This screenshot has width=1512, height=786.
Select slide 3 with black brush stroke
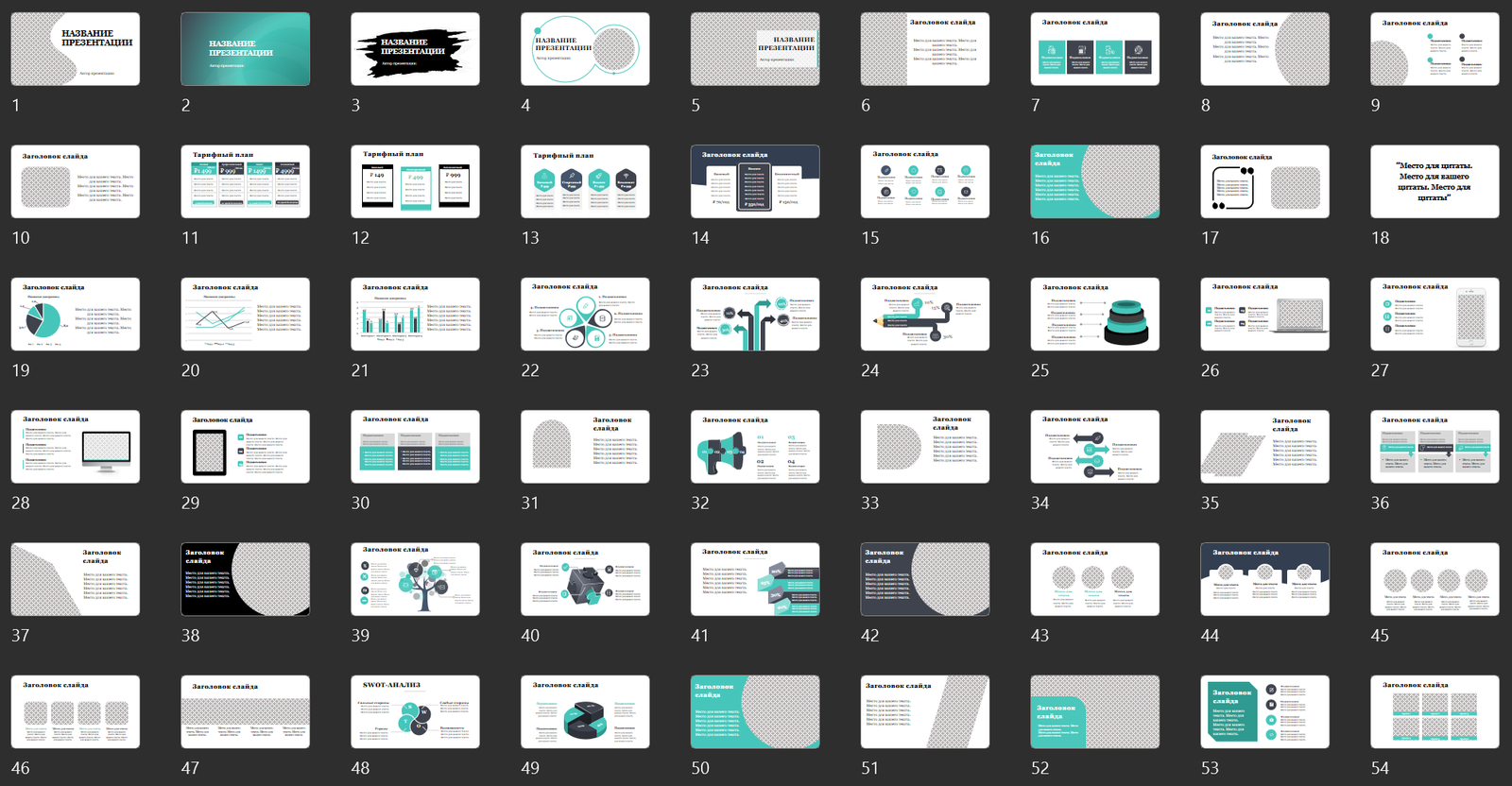[415, 49]
